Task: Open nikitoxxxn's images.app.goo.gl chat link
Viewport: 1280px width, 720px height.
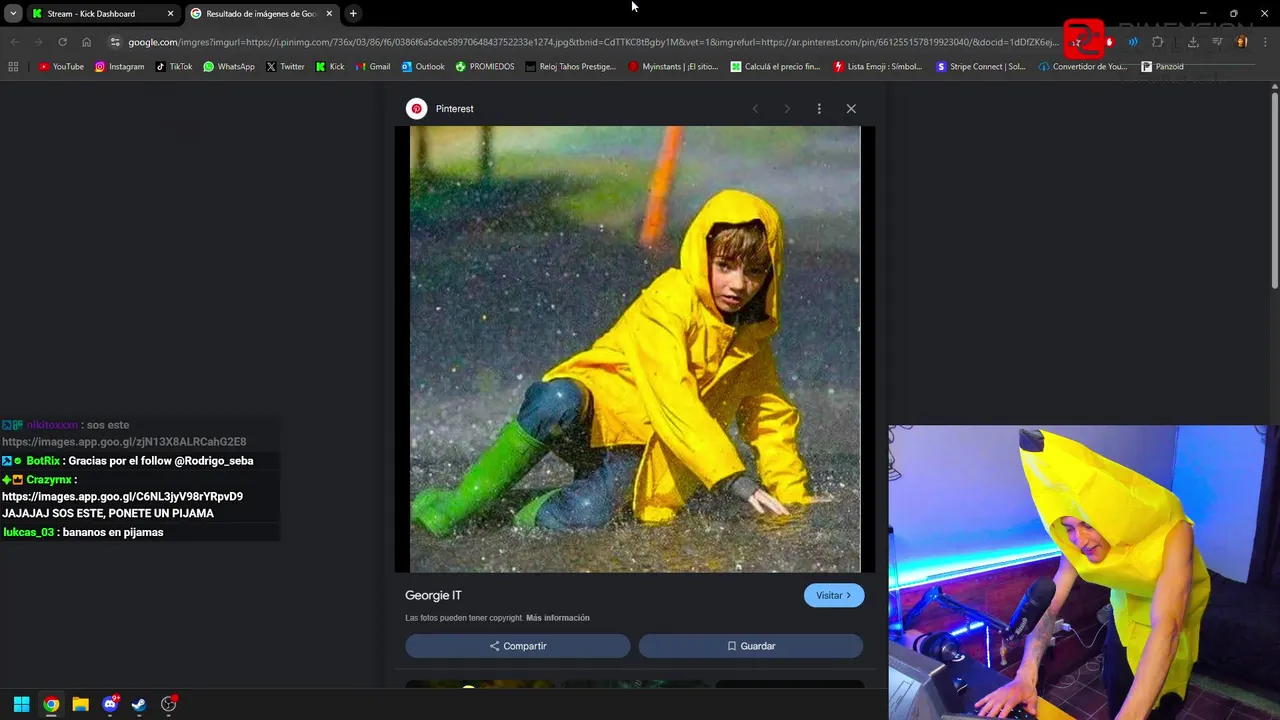Action: click(124, 442)
